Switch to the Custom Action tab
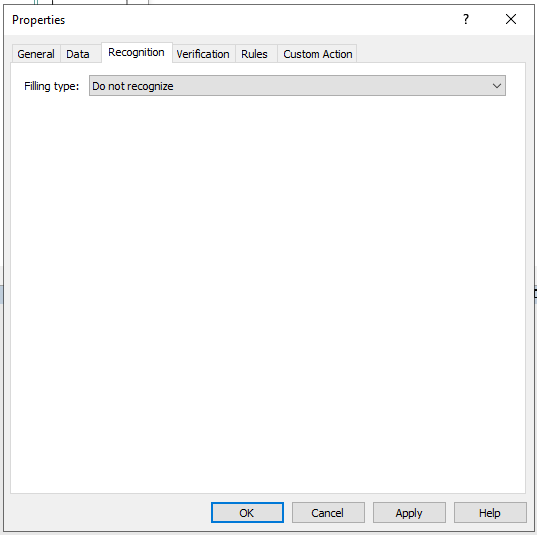 pyautogui.click(x=317, y=54)
